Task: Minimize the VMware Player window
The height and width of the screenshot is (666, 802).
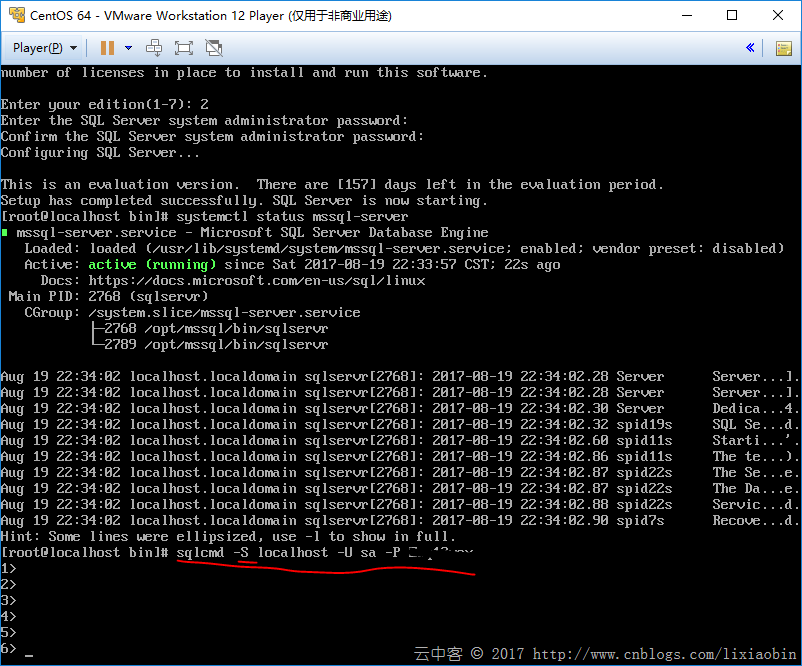Action: [687, 15]
